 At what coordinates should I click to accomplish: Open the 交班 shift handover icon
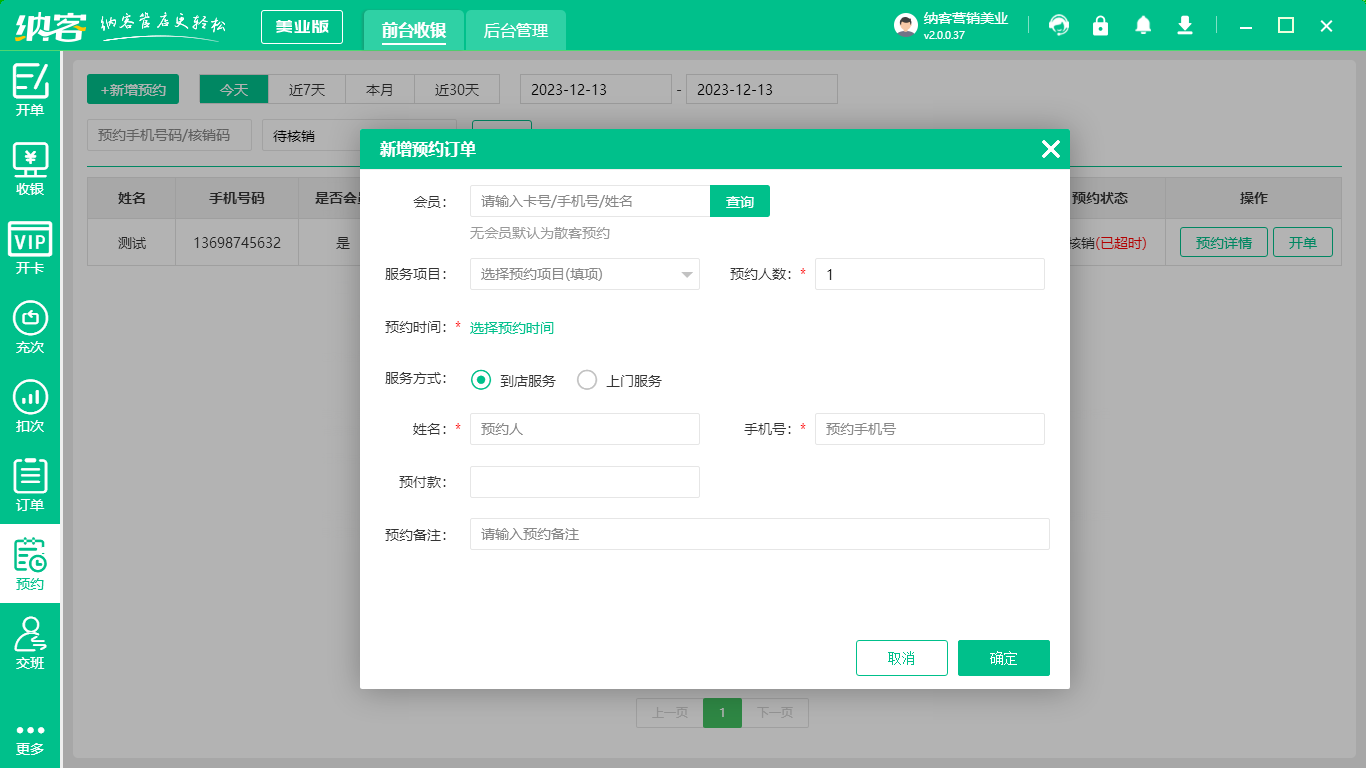click(x=30, y=643)
